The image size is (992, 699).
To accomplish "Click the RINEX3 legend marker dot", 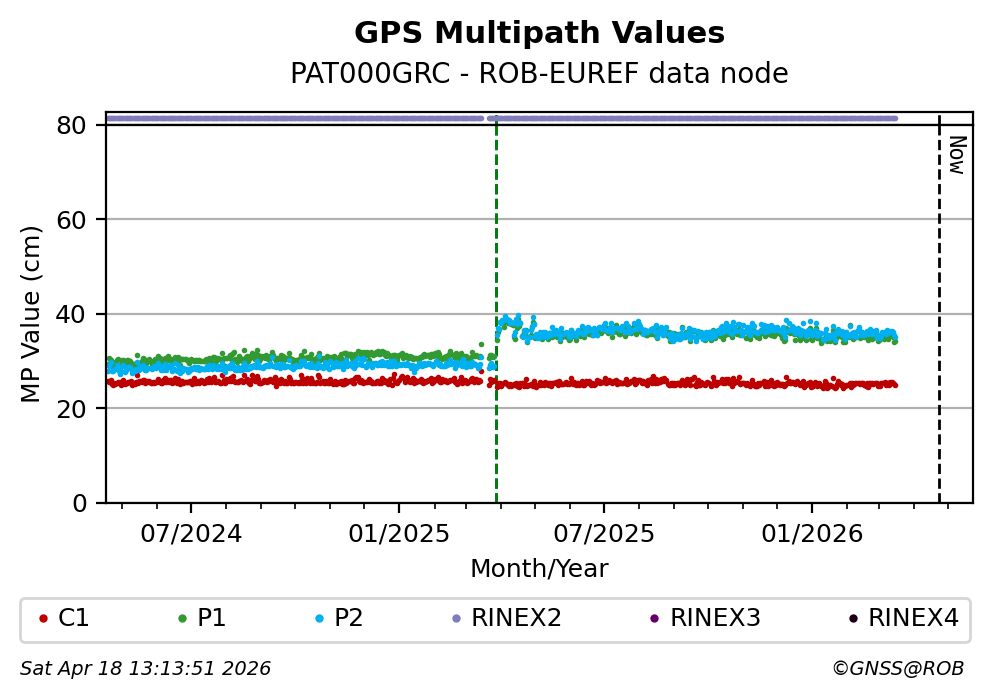I will pyautogui.click(x=655, y=619).
